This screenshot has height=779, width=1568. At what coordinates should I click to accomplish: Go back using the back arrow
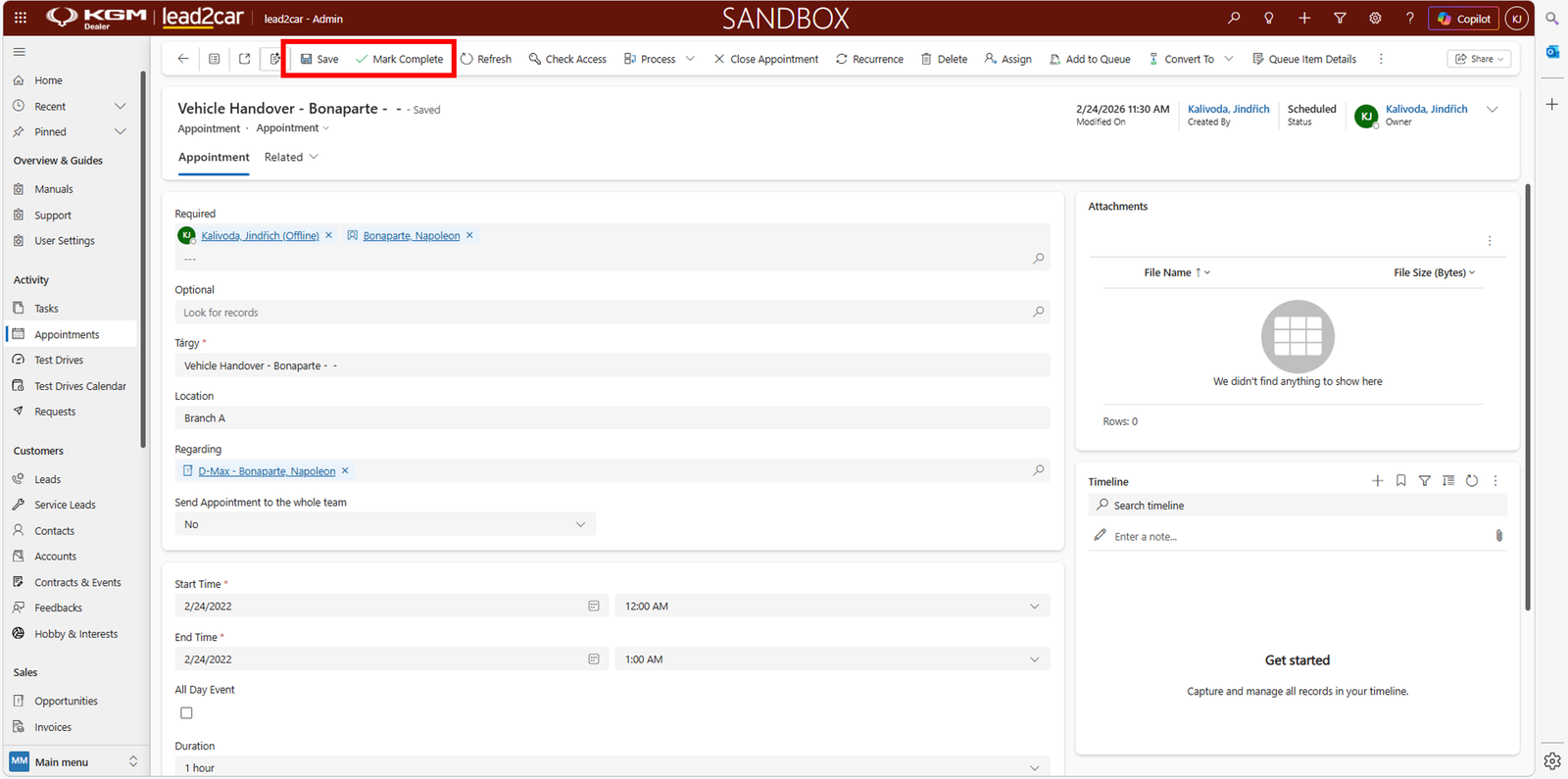[x=183, y=59]
